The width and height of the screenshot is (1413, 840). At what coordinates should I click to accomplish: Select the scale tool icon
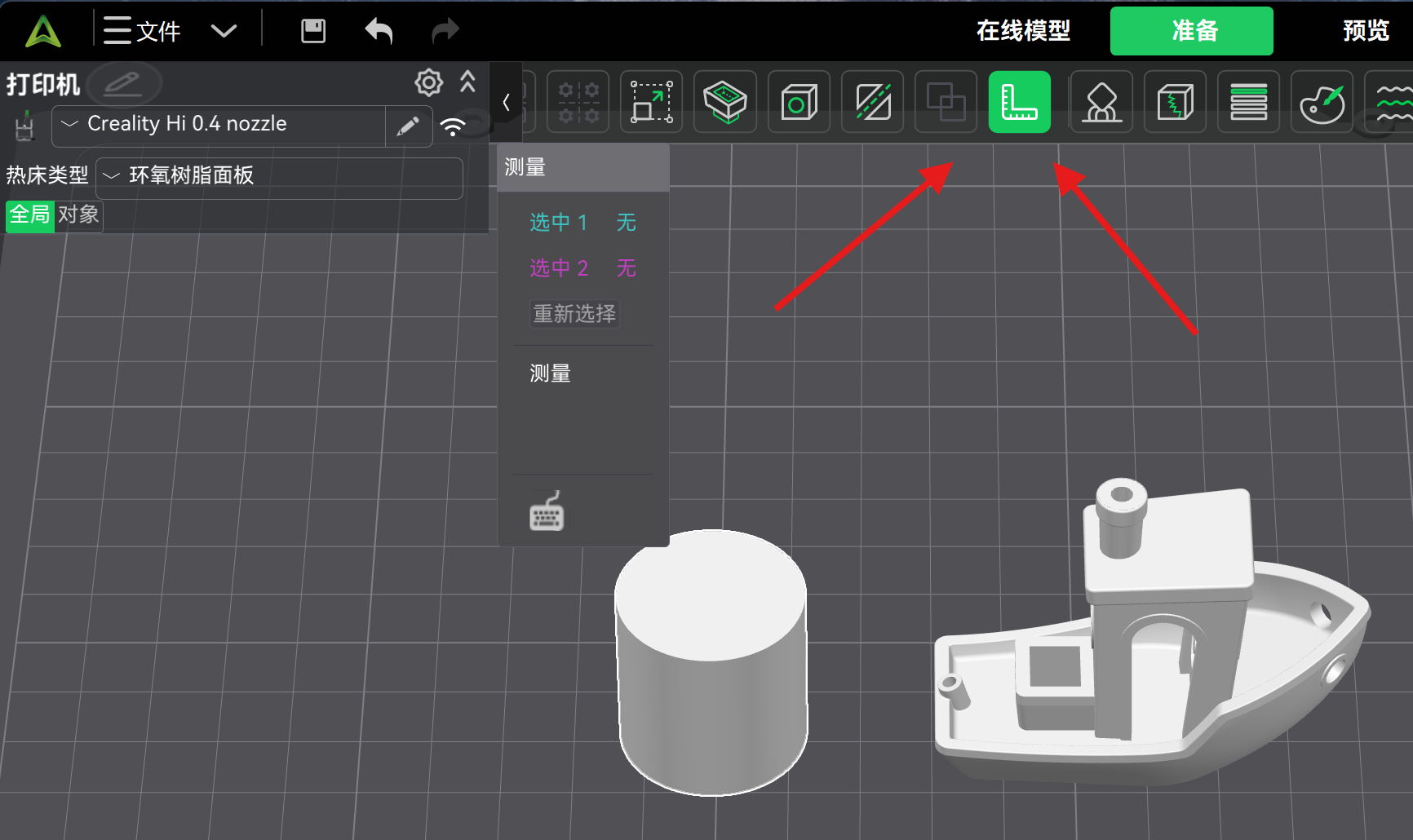(x=652, y=103)
